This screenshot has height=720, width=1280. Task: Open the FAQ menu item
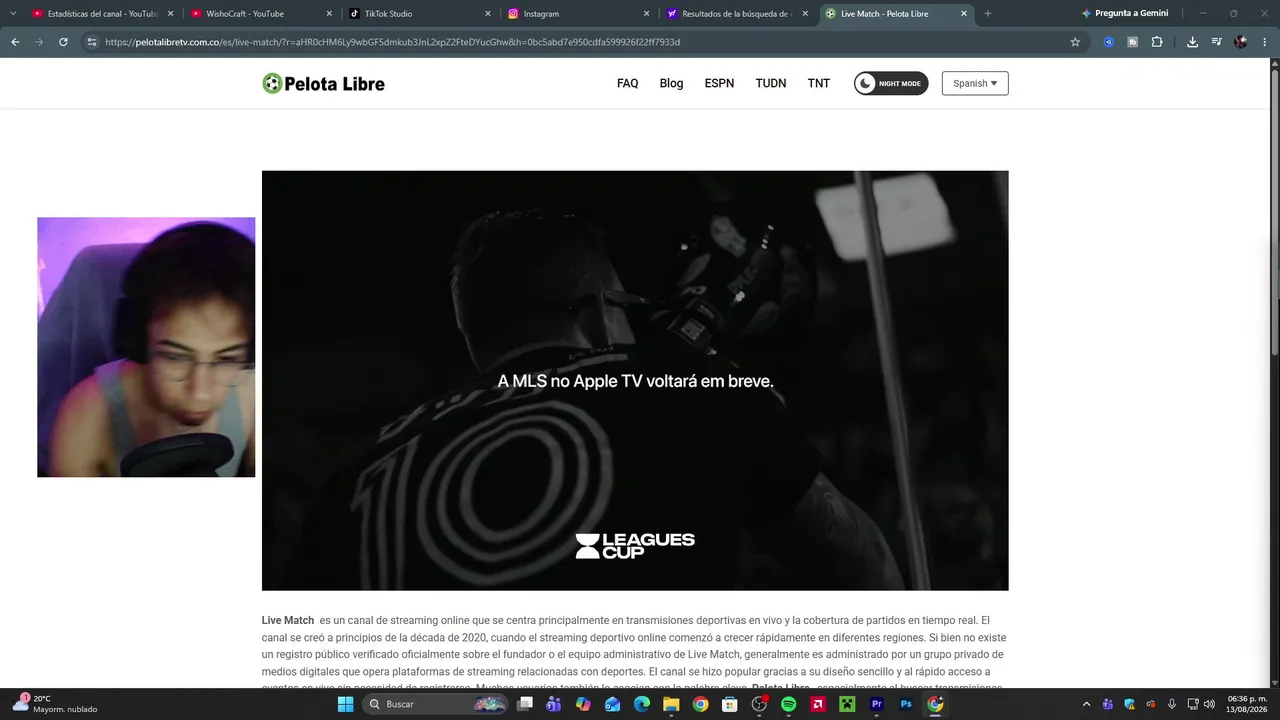coord(627,84)
